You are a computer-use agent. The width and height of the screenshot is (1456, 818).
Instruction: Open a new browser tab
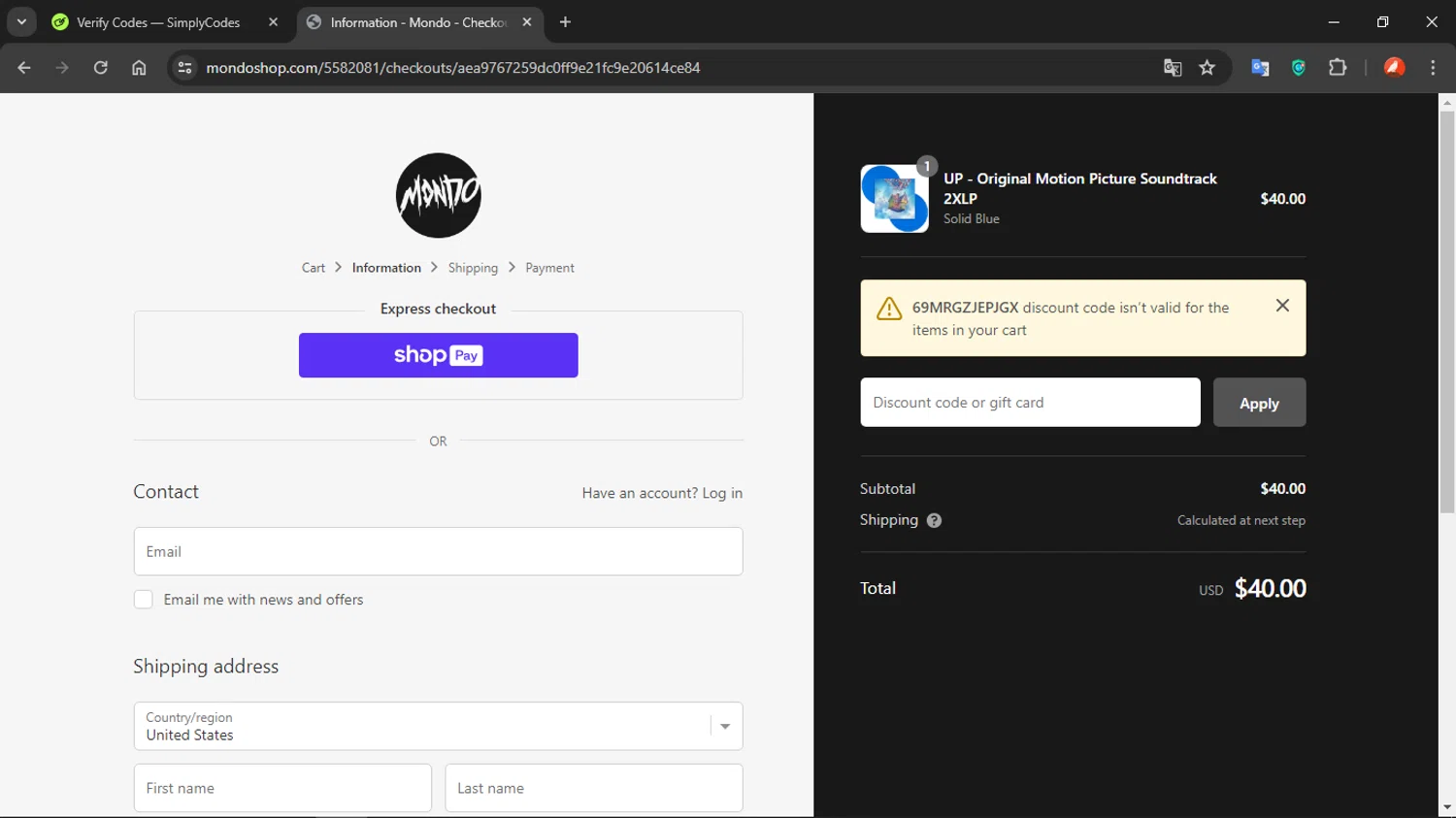(565, 21)
